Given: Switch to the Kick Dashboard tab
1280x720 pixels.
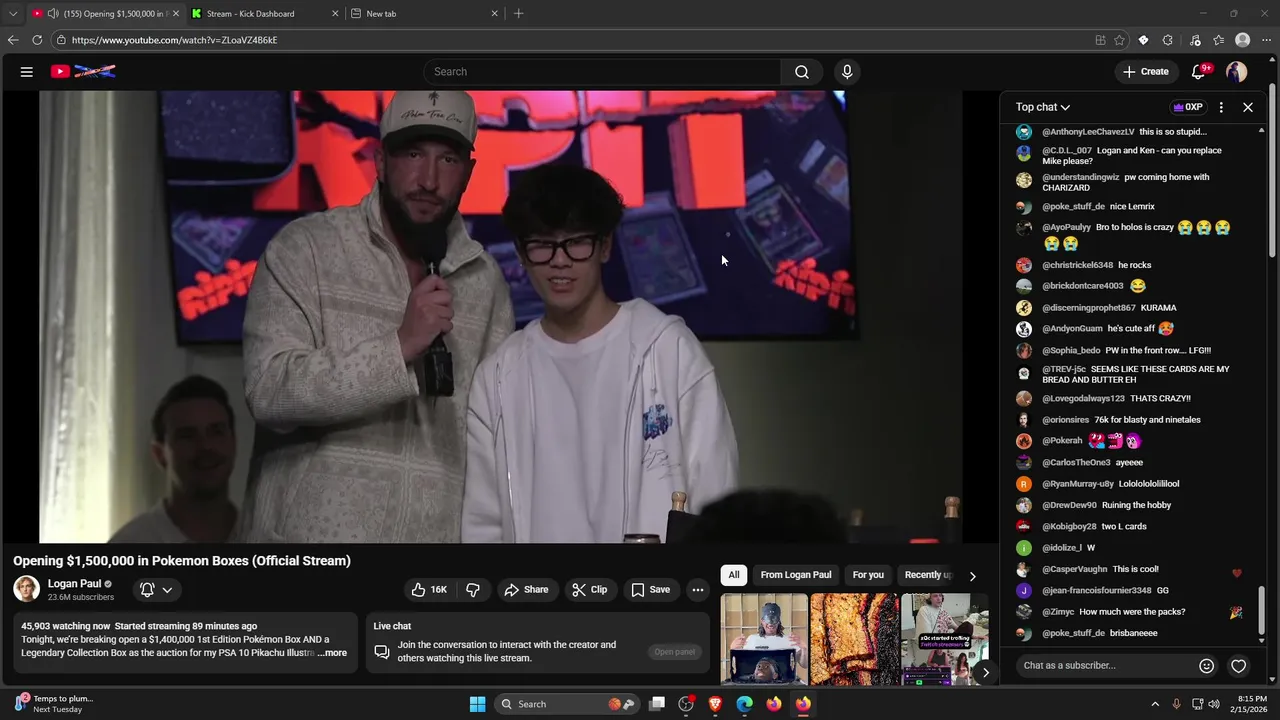Looking at the screenshot, I should pos(262,14).
